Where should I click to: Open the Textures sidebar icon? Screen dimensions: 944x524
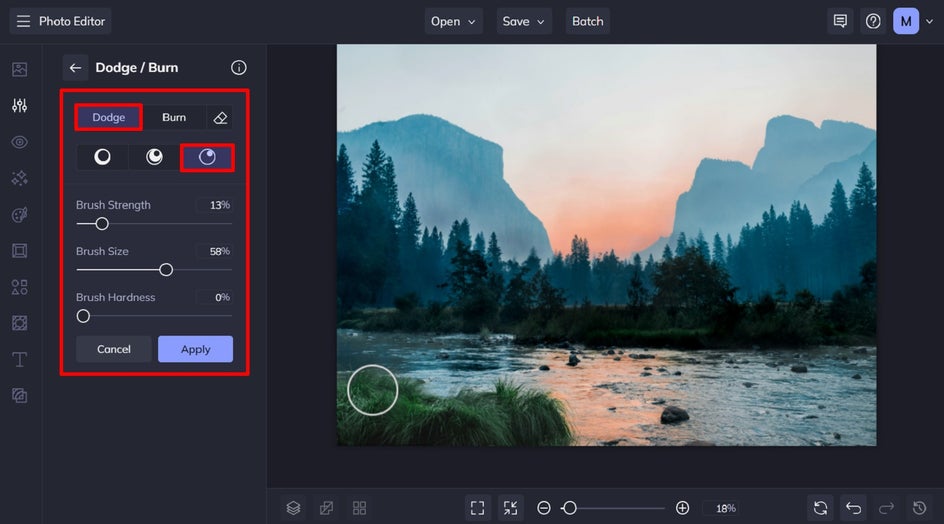[x=19, y=323]
